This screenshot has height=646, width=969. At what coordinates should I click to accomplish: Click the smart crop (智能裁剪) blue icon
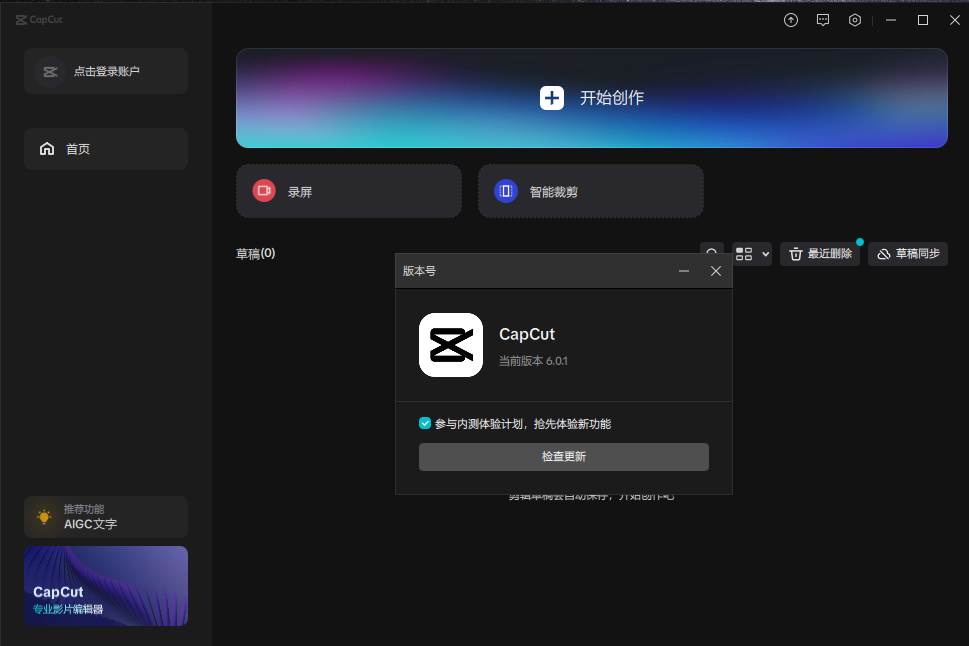point(506,191)
